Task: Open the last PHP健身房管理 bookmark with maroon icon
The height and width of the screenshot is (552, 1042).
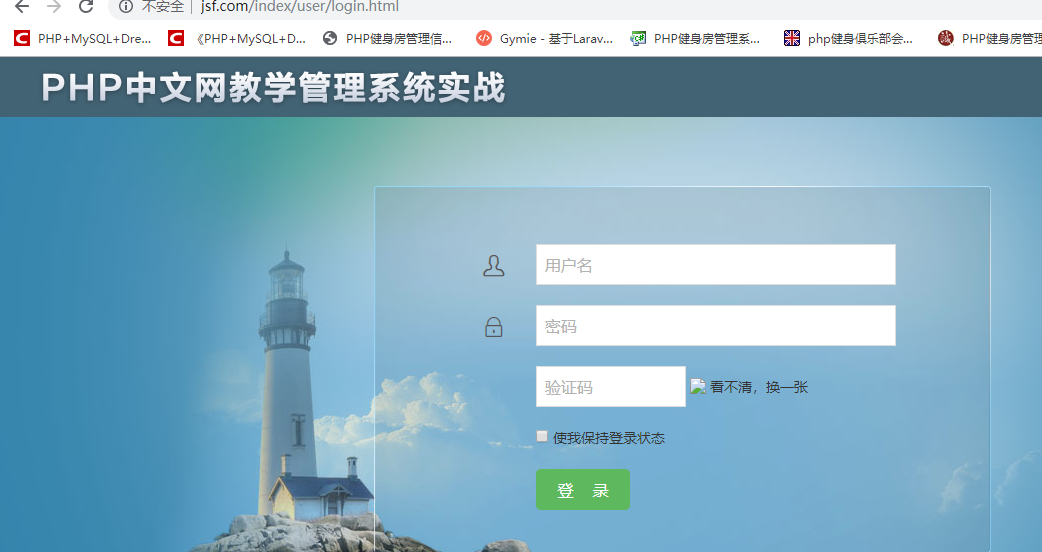Action: pyautogui.click(x=990, y=39)
